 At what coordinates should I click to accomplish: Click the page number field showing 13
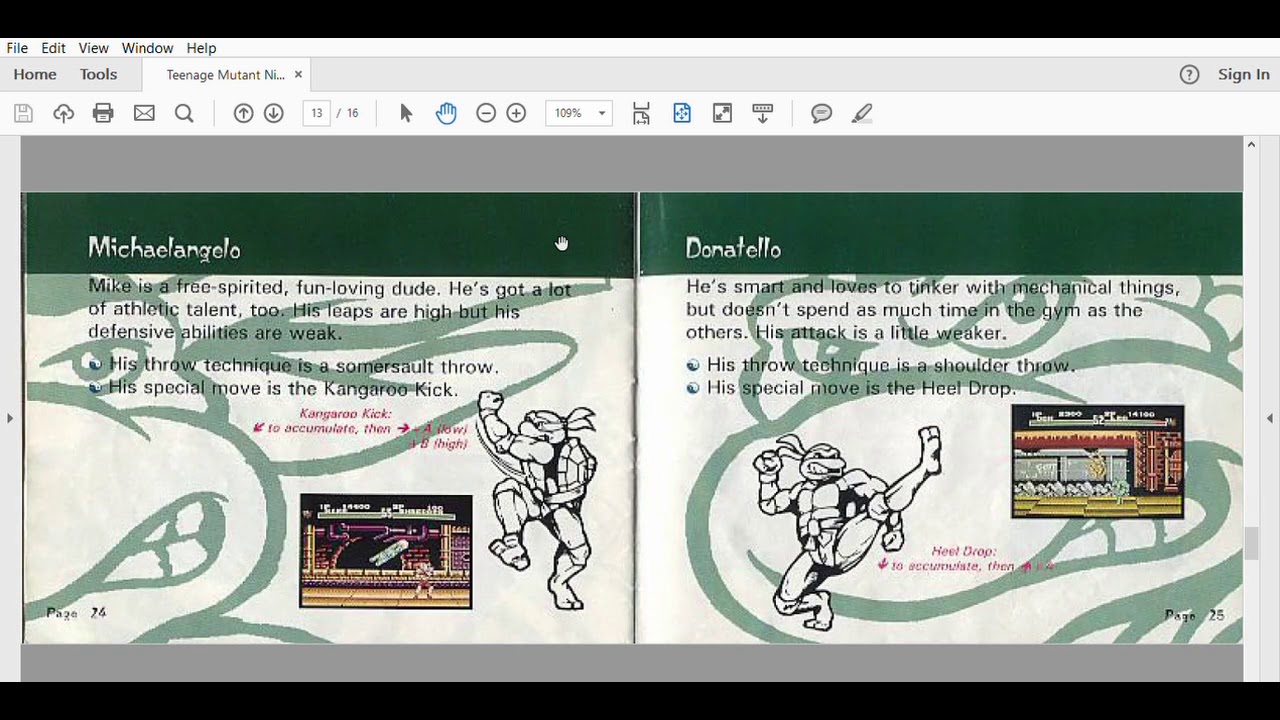point(316,113)
